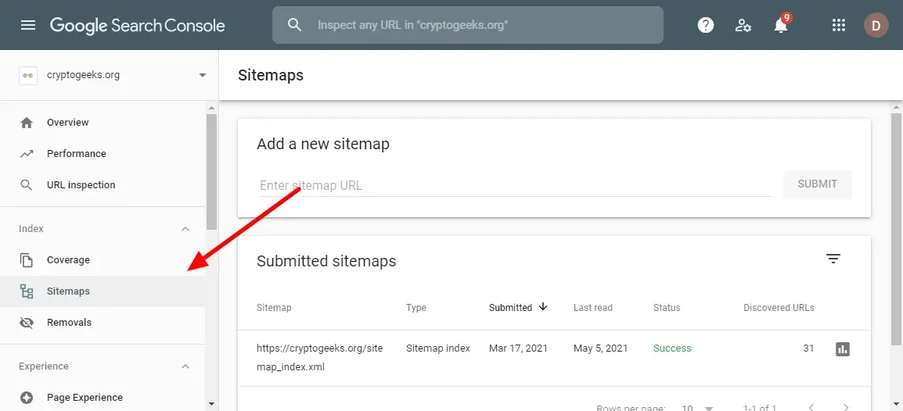Image resolution: width=903 pixels, height=411 pixels.
Task: Click the search magnifier icon
Action: coord(295,25)
